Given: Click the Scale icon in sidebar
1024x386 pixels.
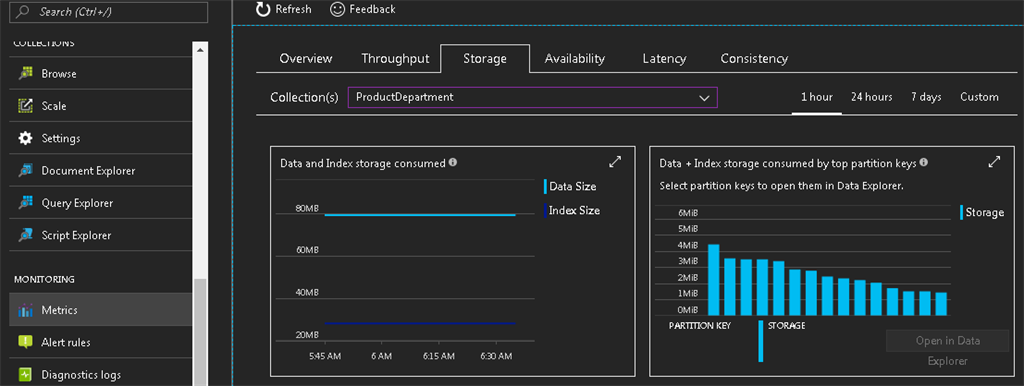Looking at the screenshot, I should point(25,106).
